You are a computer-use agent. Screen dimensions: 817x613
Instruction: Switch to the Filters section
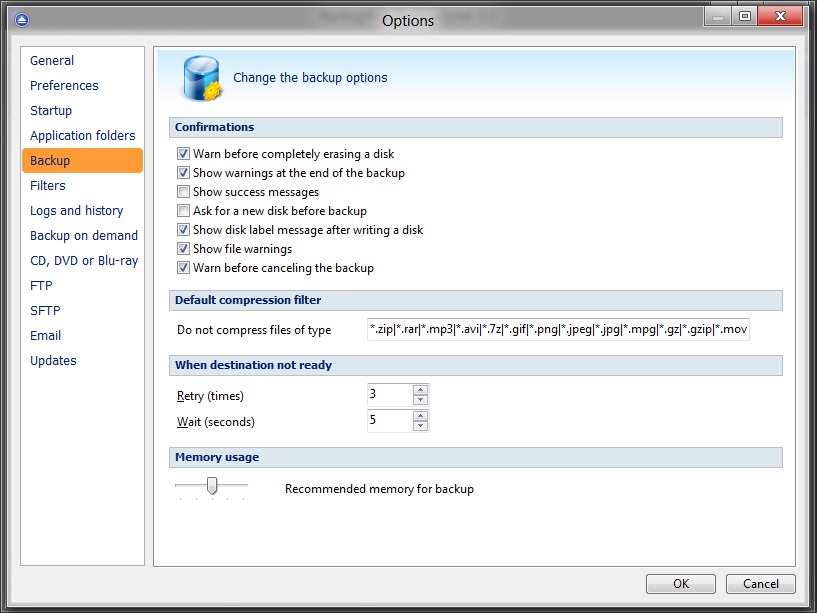48,186
